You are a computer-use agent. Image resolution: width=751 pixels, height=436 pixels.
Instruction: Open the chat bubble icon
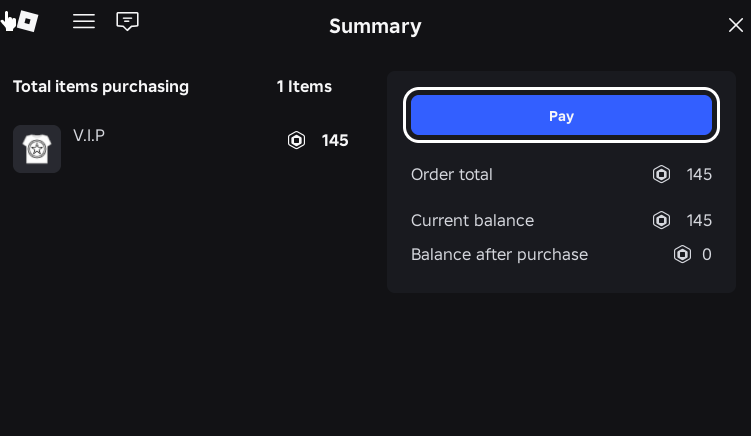(127, 21)
